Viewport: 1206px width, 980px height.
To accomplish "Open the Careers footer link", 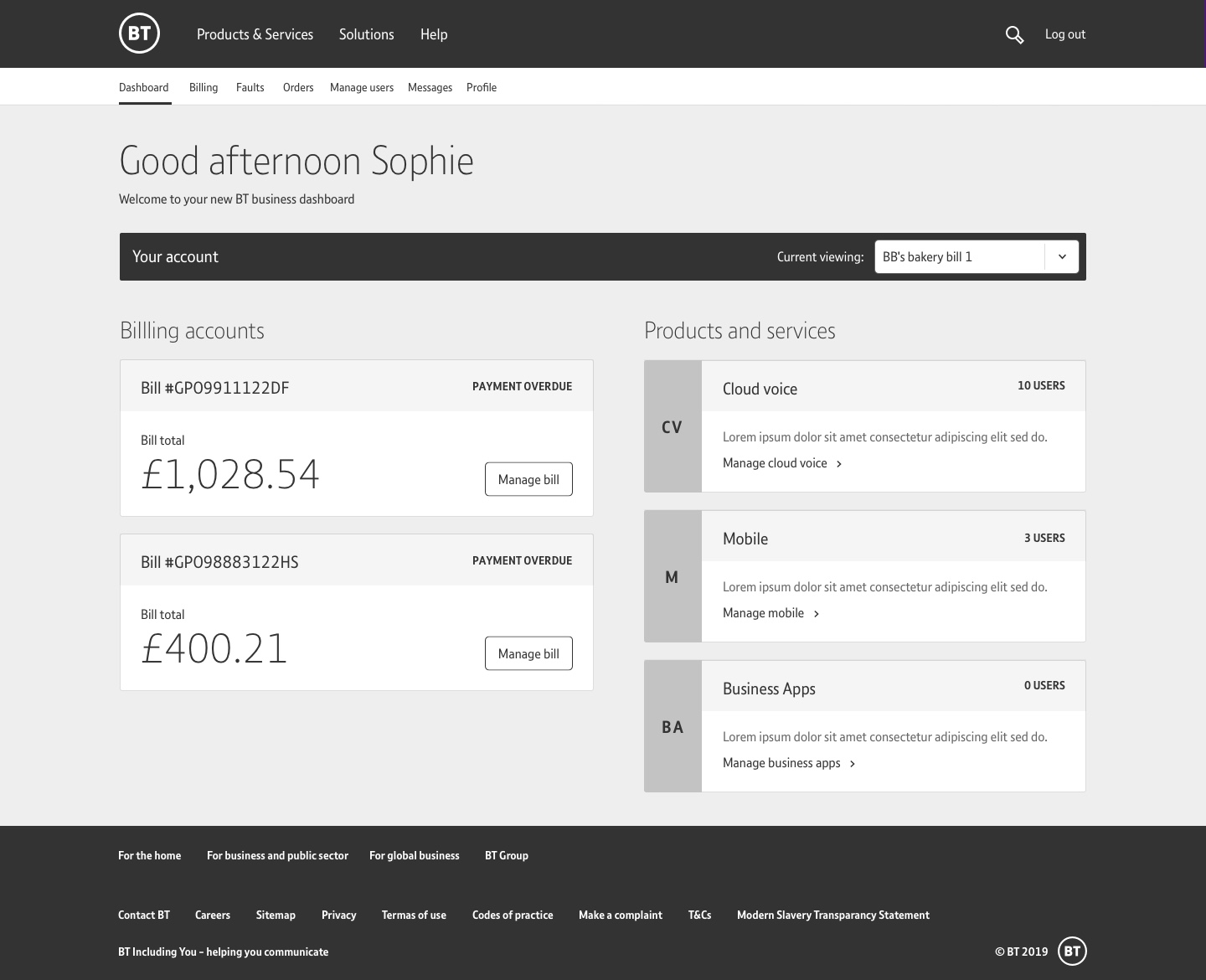I will pyautogui.click(x=213, y=915).
